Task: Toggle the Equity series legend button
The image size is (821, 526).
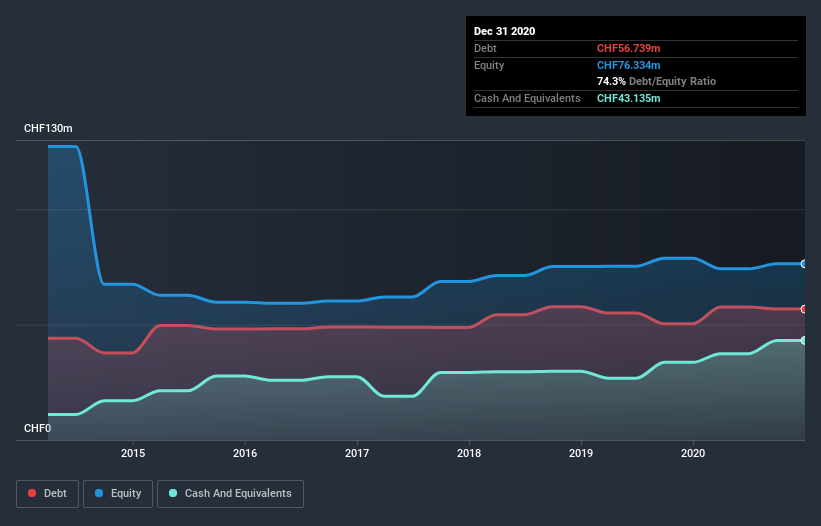Action: (x=118, y=494)
